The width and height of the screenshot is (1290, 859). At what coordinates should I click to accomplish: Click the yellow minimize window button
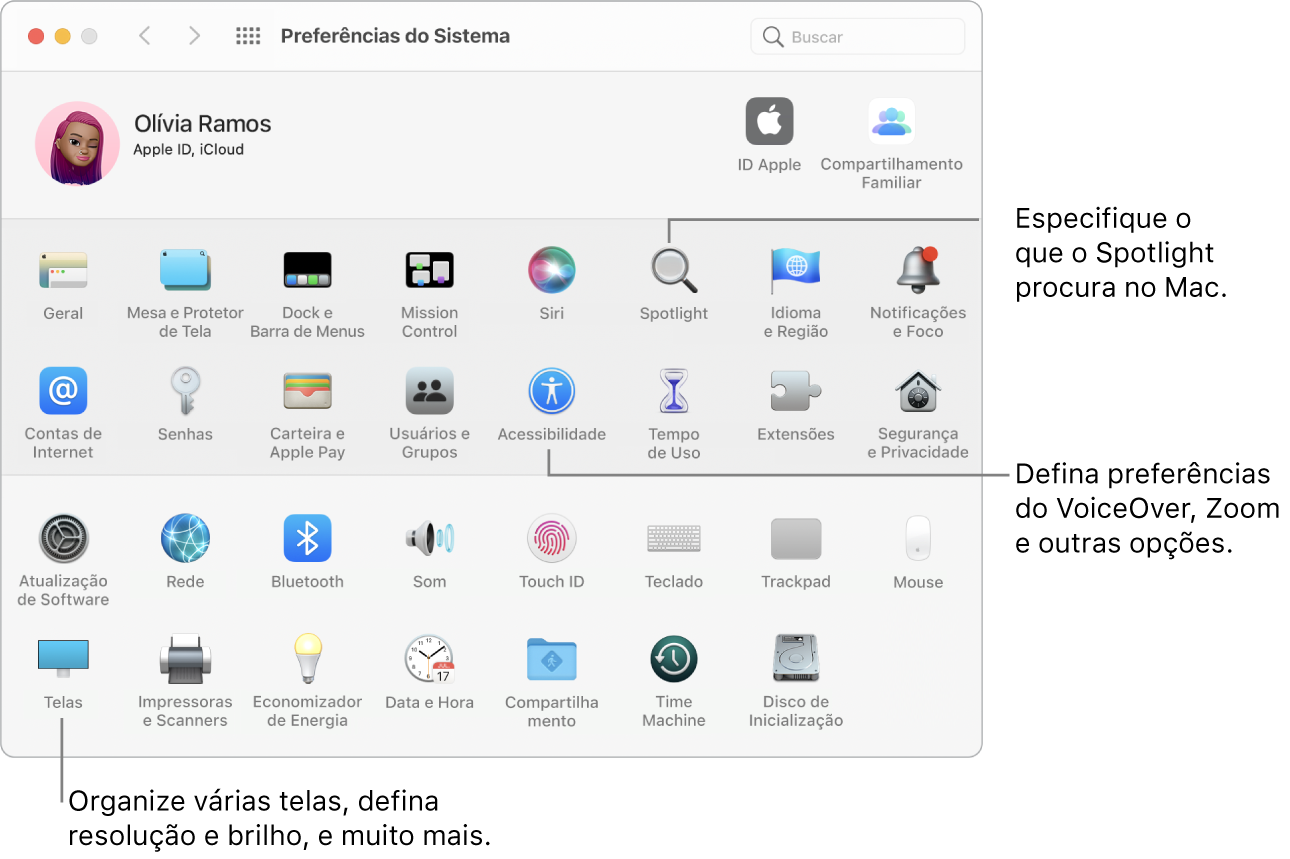click(x=62, y=36)
